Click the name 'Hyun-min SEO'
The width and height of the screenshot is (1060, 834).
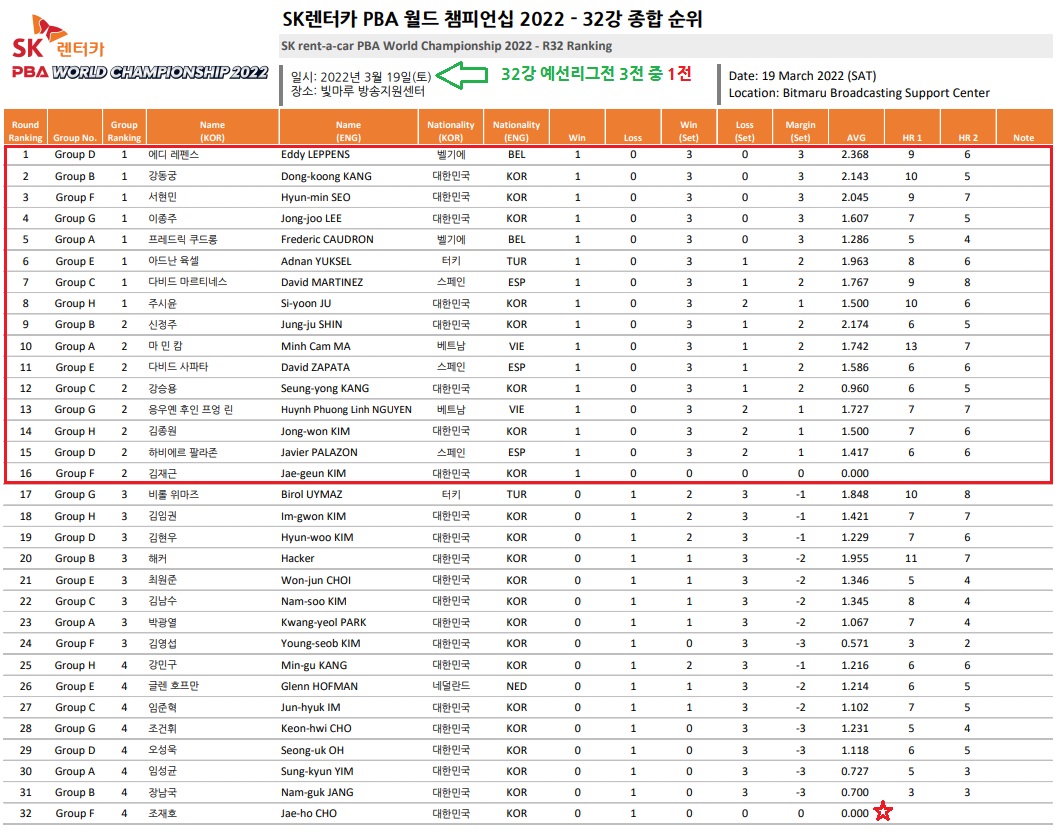tap(315, 197)
